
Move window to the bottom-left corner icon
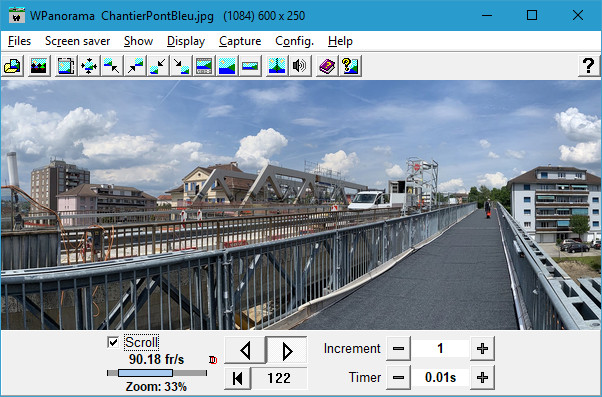[158, 66]
